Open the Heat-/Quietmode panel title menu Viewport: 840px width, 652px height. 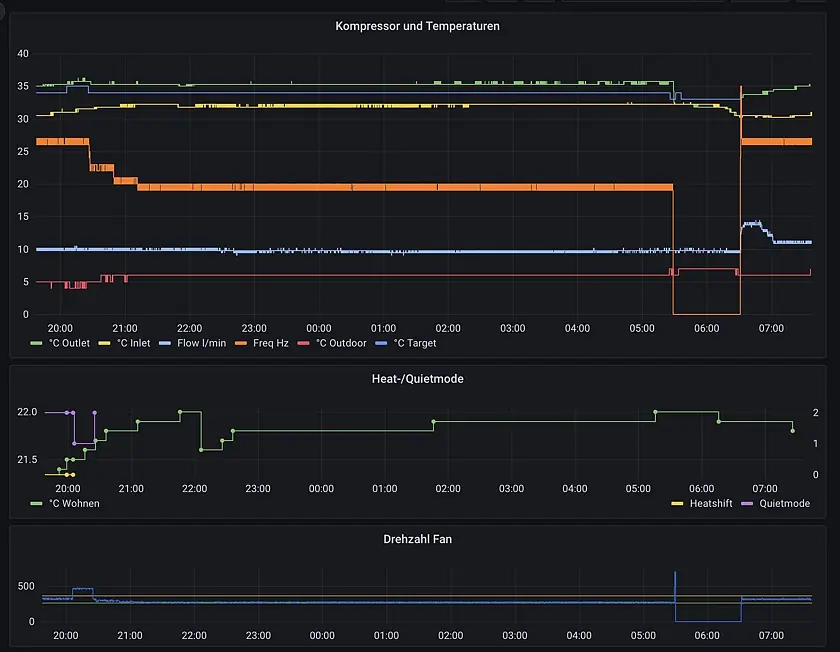pos(417,379)
